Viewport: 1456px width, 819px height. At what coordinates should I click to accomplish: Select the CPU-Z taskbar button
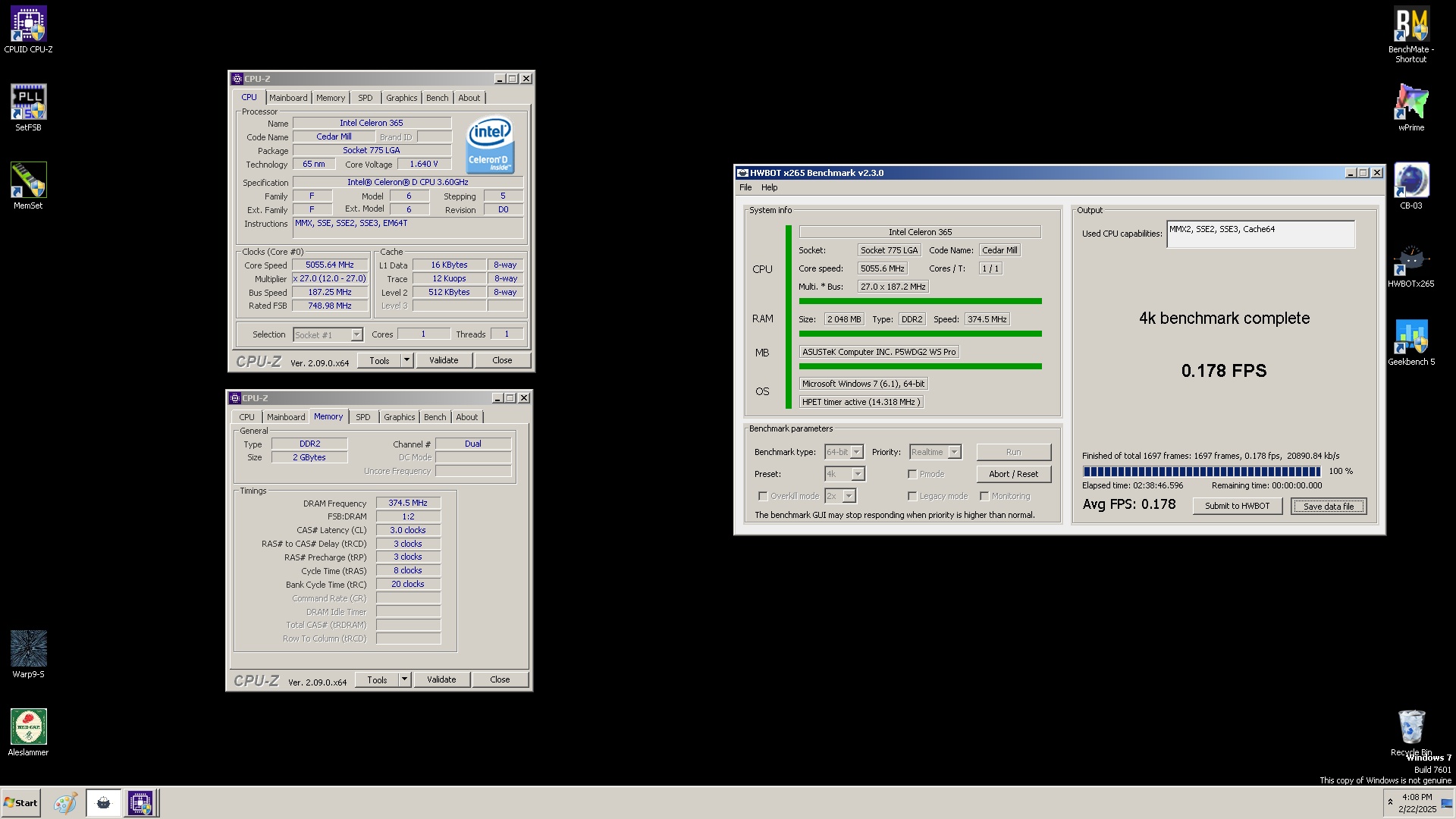pos(140,802)
